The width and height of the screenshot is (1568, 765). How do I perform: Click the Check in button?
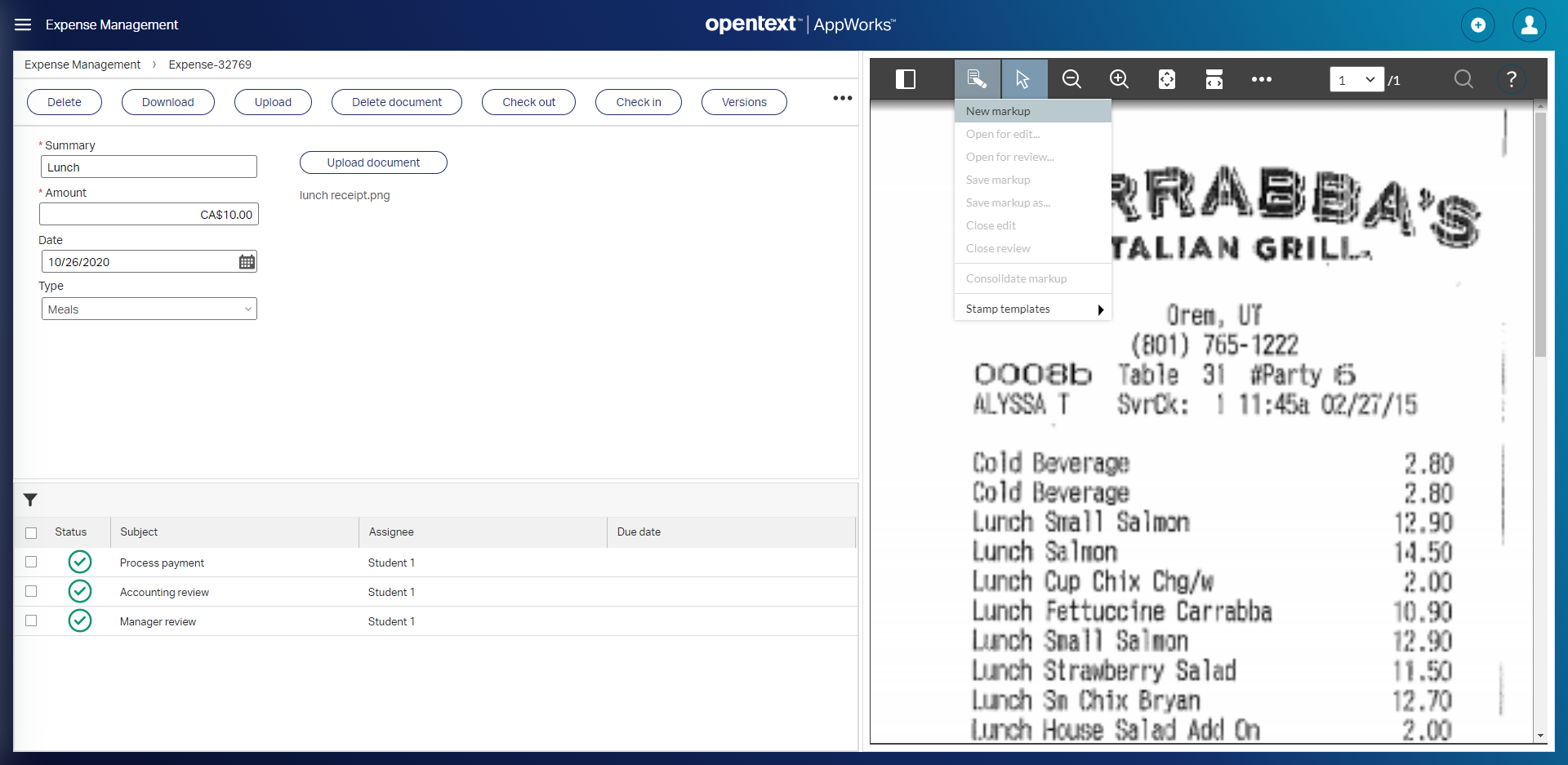click(x=639, y=102)
